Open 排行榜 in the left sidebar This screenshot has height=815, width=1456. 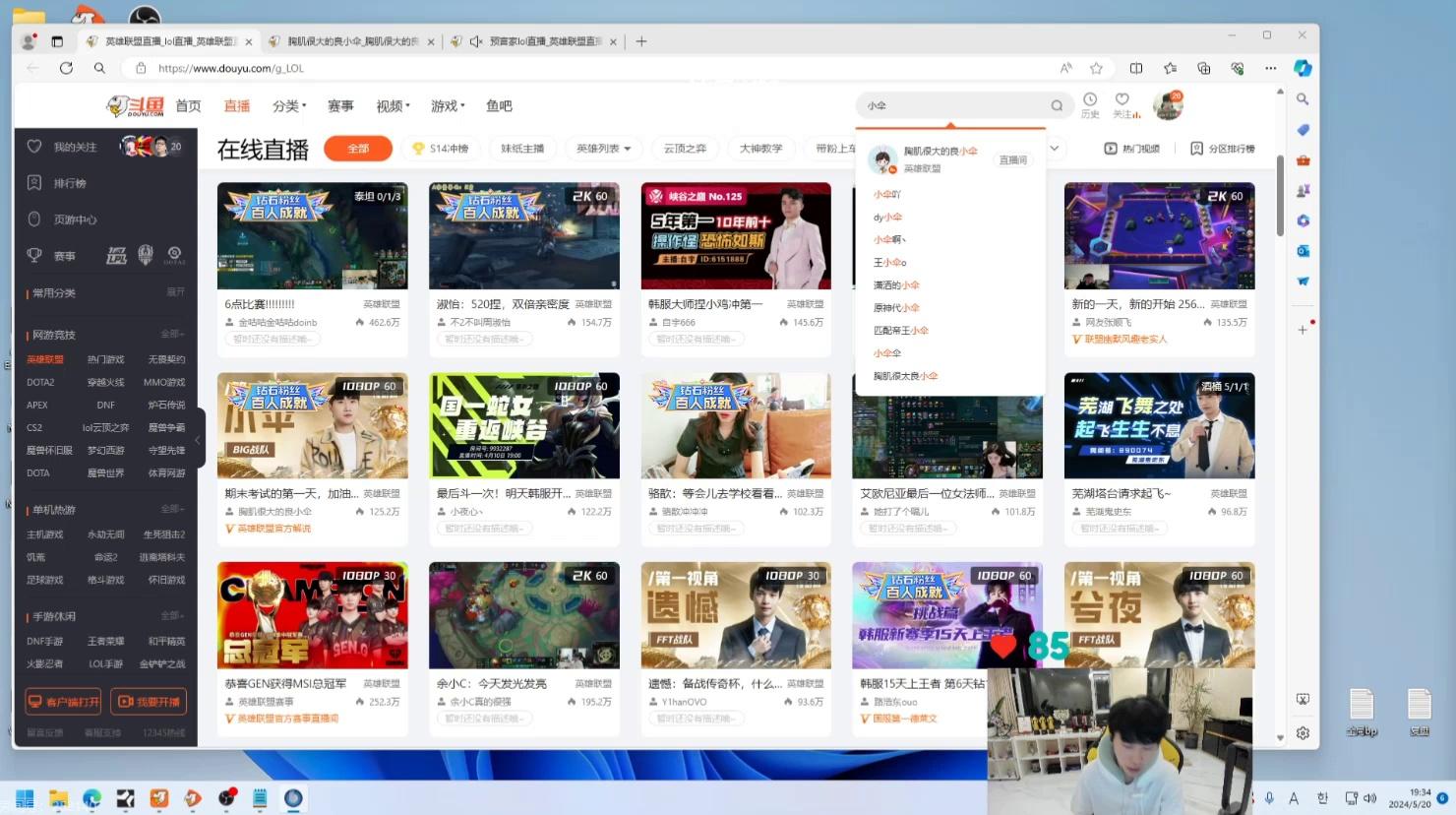point(69,183)
